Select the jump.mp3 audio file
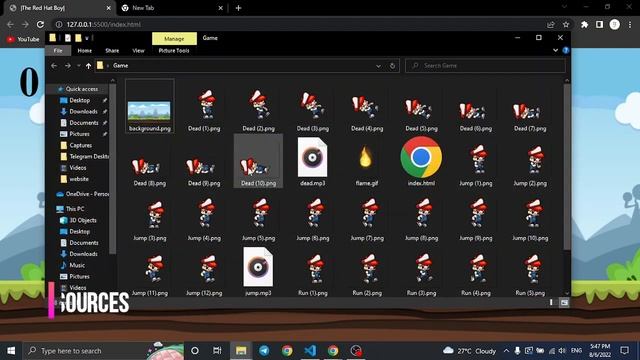This screenshot has width=640, height=360. click(x=258, y=267)
